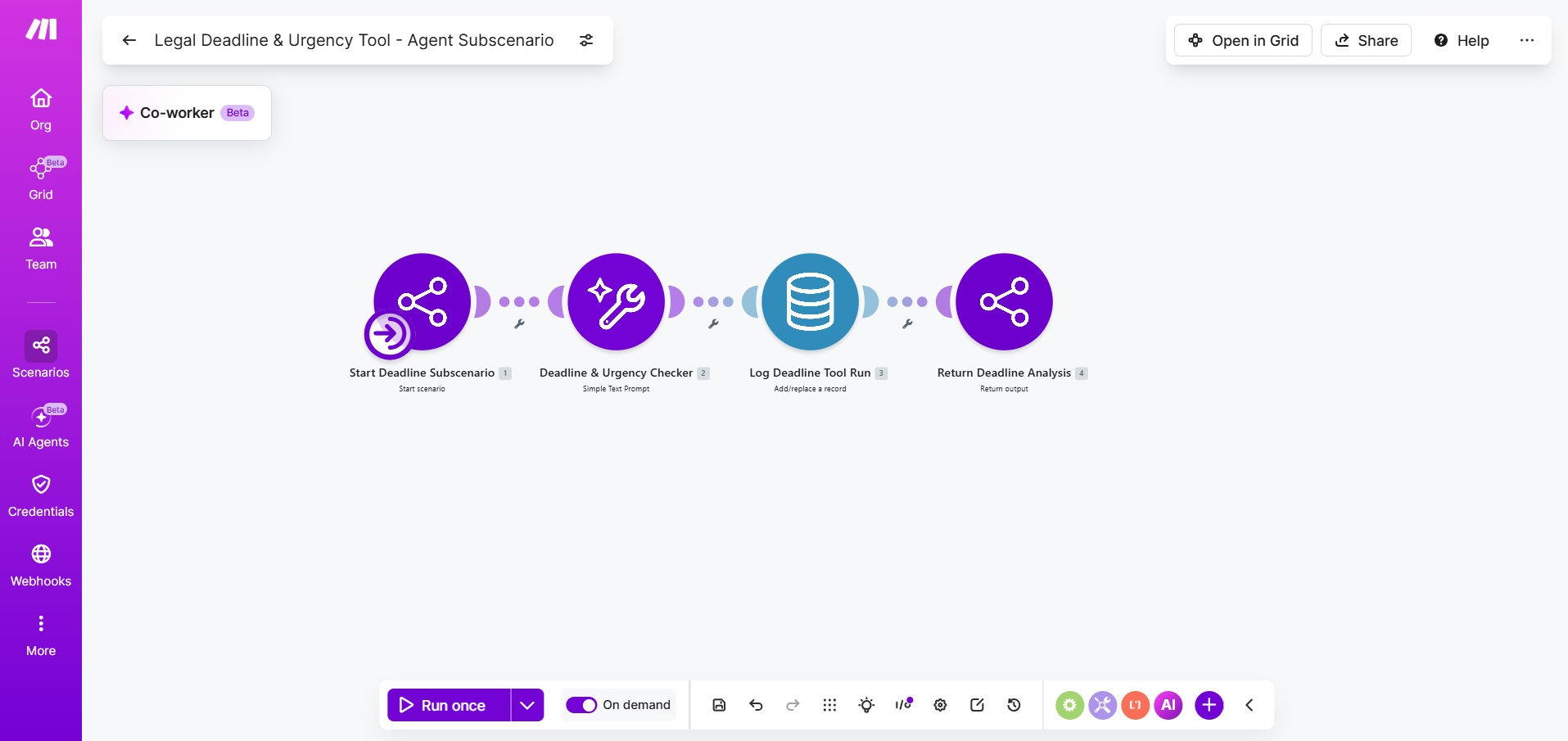Click the Log Deadline Tool Run label

pyautogui.click(x=810, y=373)
